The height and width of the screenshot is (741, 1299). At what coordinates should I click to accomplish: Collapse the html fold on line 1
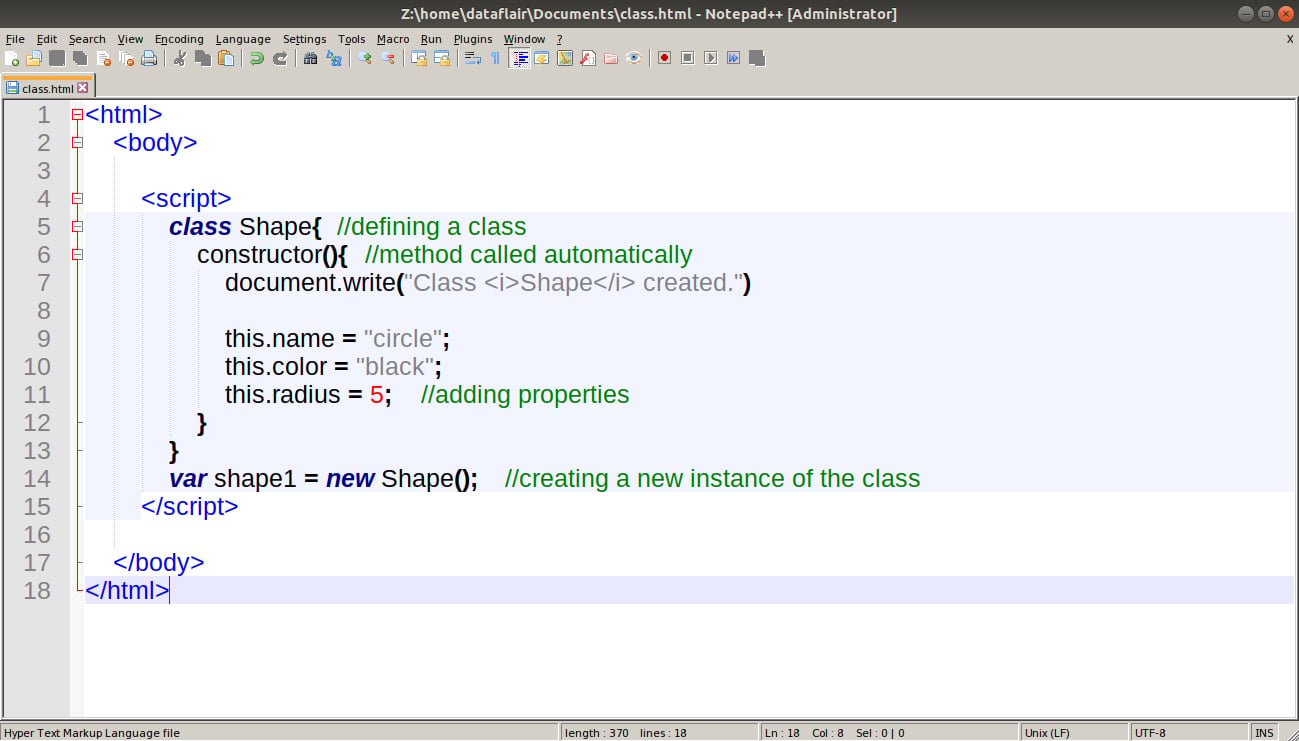pos(77,115)
